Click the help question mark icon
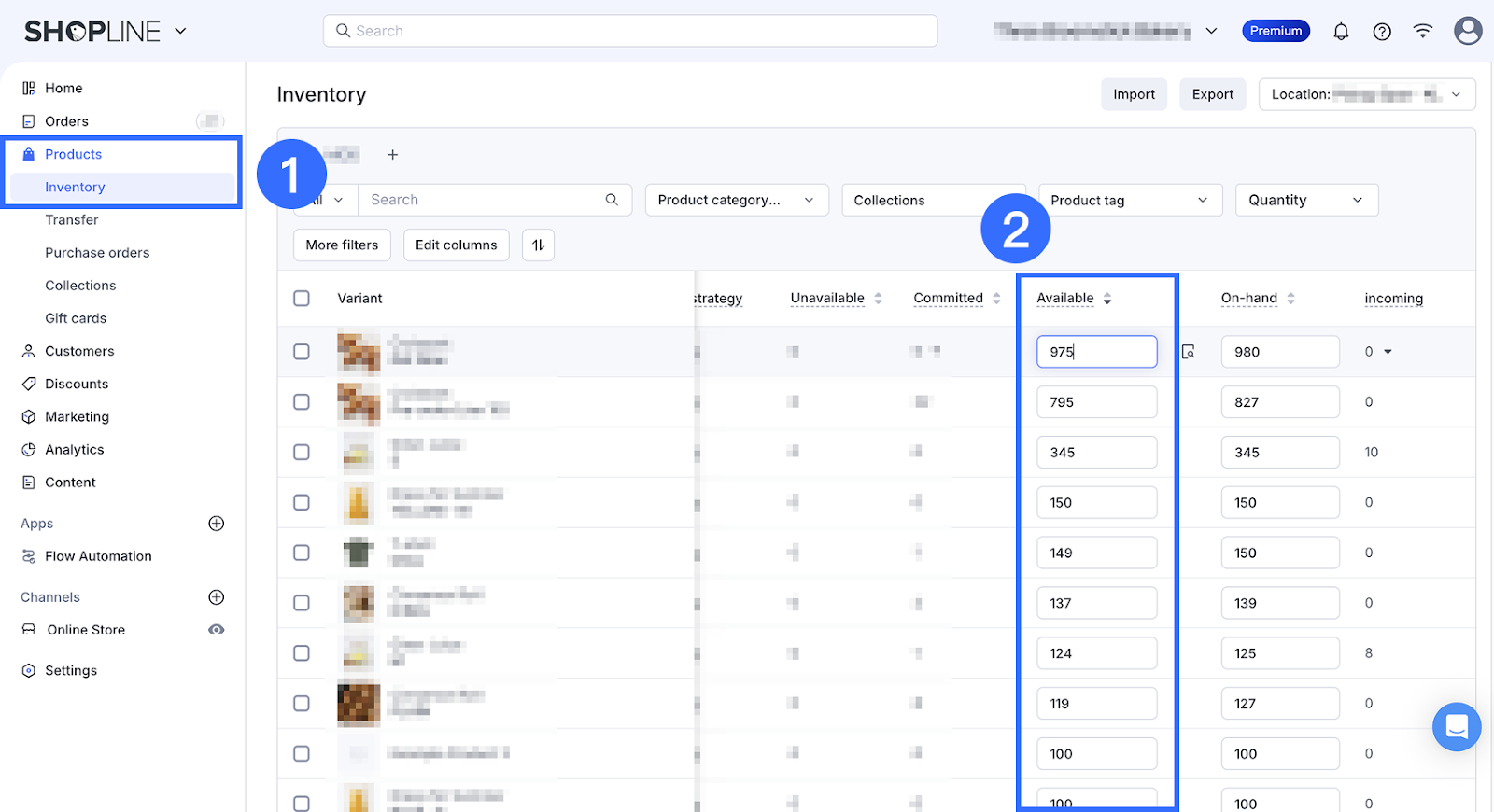The width and height of the screenshot is (1494, 812). click(1382, 32)
